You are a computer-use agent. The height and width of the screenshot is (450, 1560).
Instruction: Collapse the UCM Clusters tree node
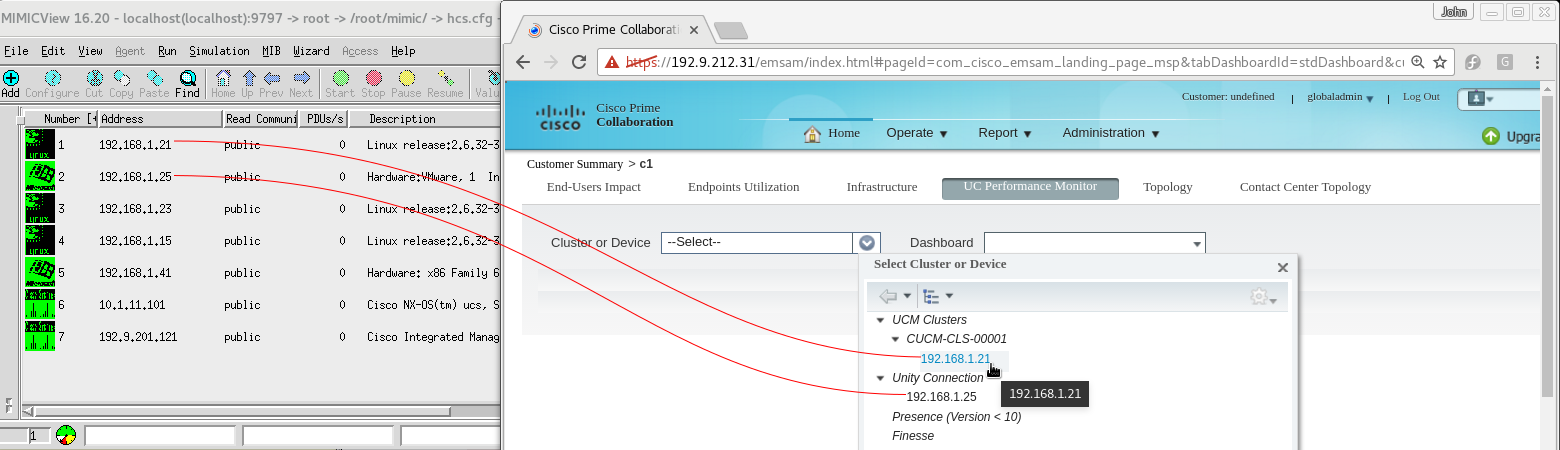[x=881, y=321]
